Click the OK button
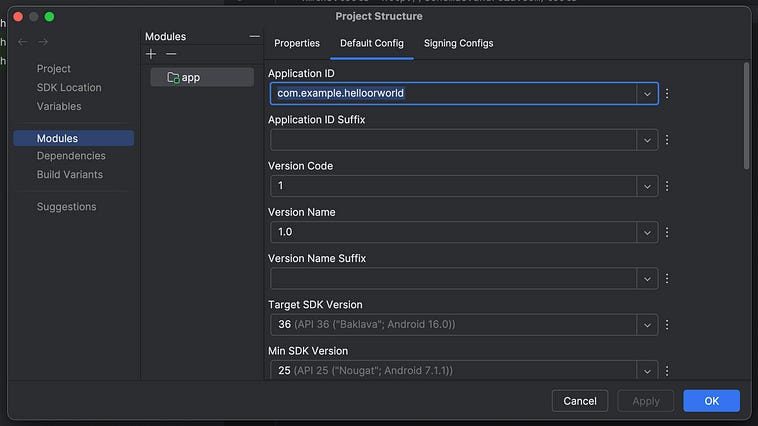 [x=711, y=401]
